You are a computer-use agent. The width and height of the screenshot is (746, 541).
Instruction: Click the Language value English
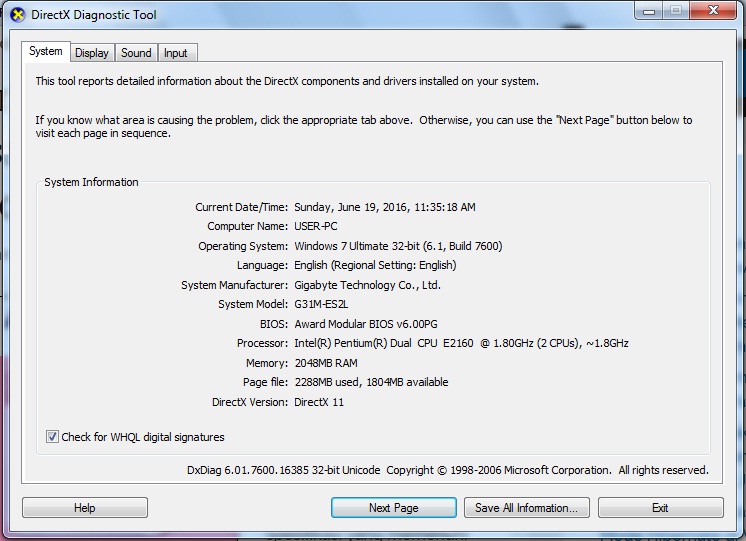[x=375, y=265]
